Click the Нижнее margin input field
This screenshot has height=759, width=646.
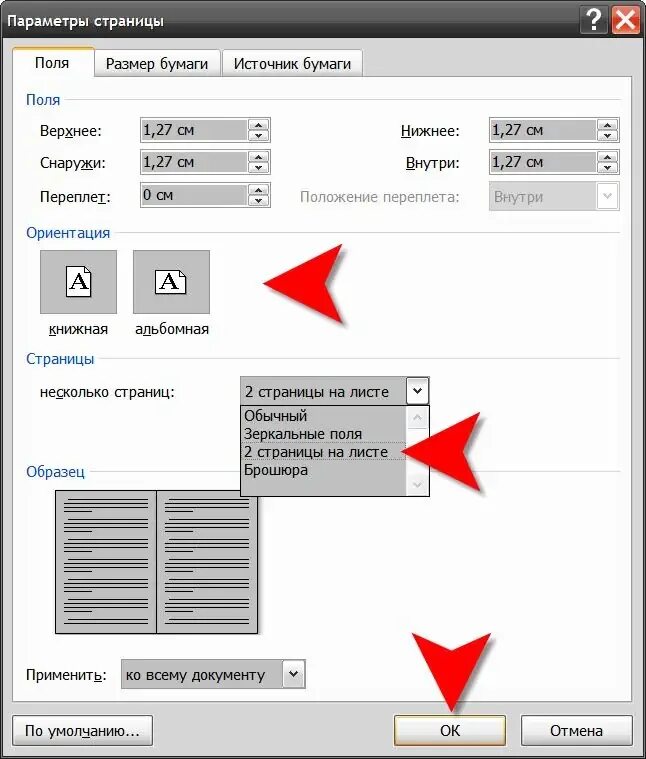(x=542, y=130)
